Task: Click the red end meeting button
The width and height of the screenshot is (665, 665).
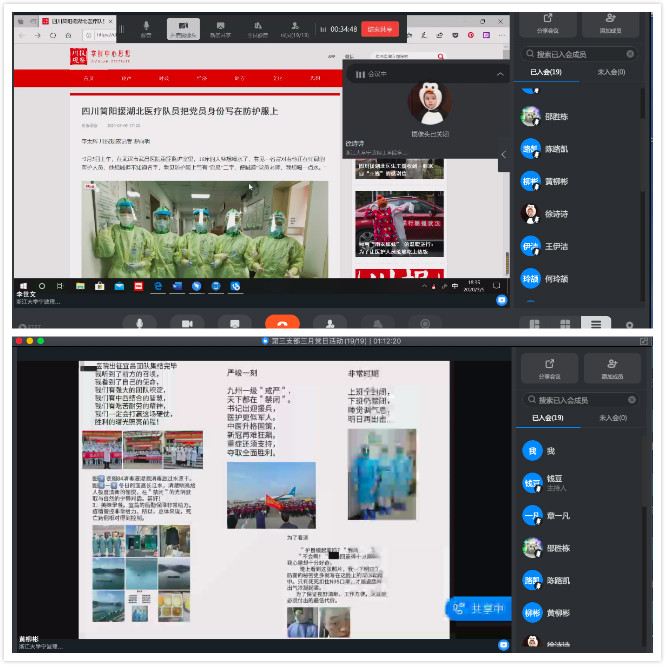Action: point(379,29)
